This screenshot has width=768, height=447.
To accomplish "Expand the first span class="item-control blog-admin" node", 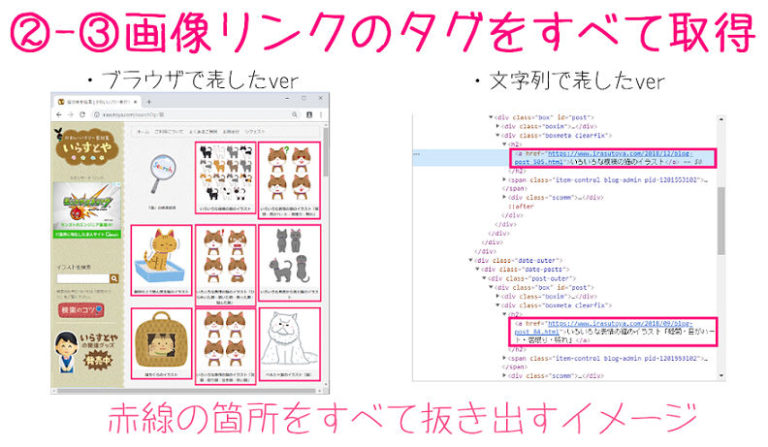I will tap(504, 180).
